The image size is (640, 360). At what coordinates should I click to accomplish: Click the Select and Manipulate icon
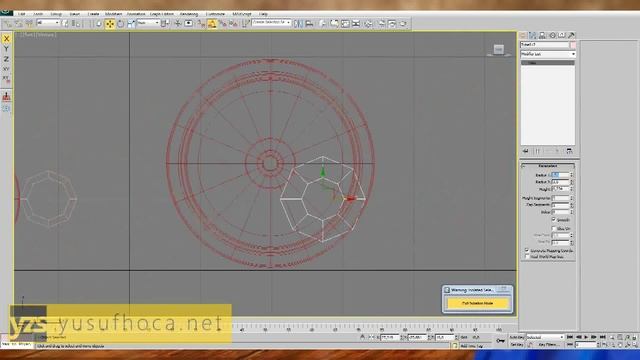pyautogui.click(x=178, y=24)
